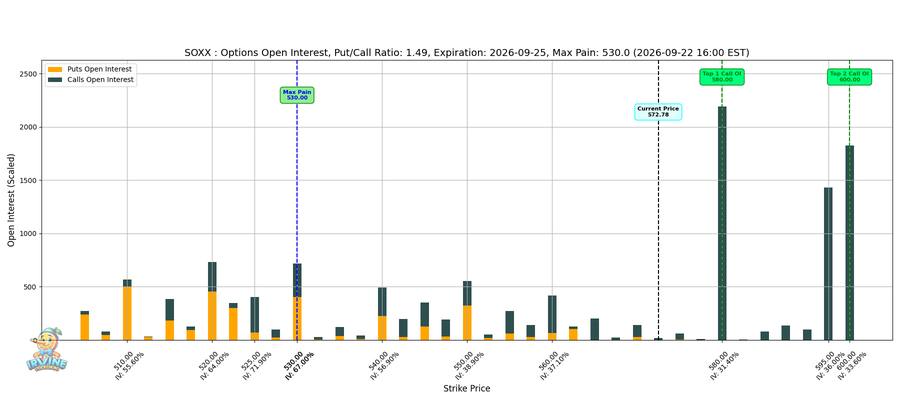Click the 'Strike Price' x-axis label
The image size is (900, 400).
pyautogui.click(x=467, y=389)
